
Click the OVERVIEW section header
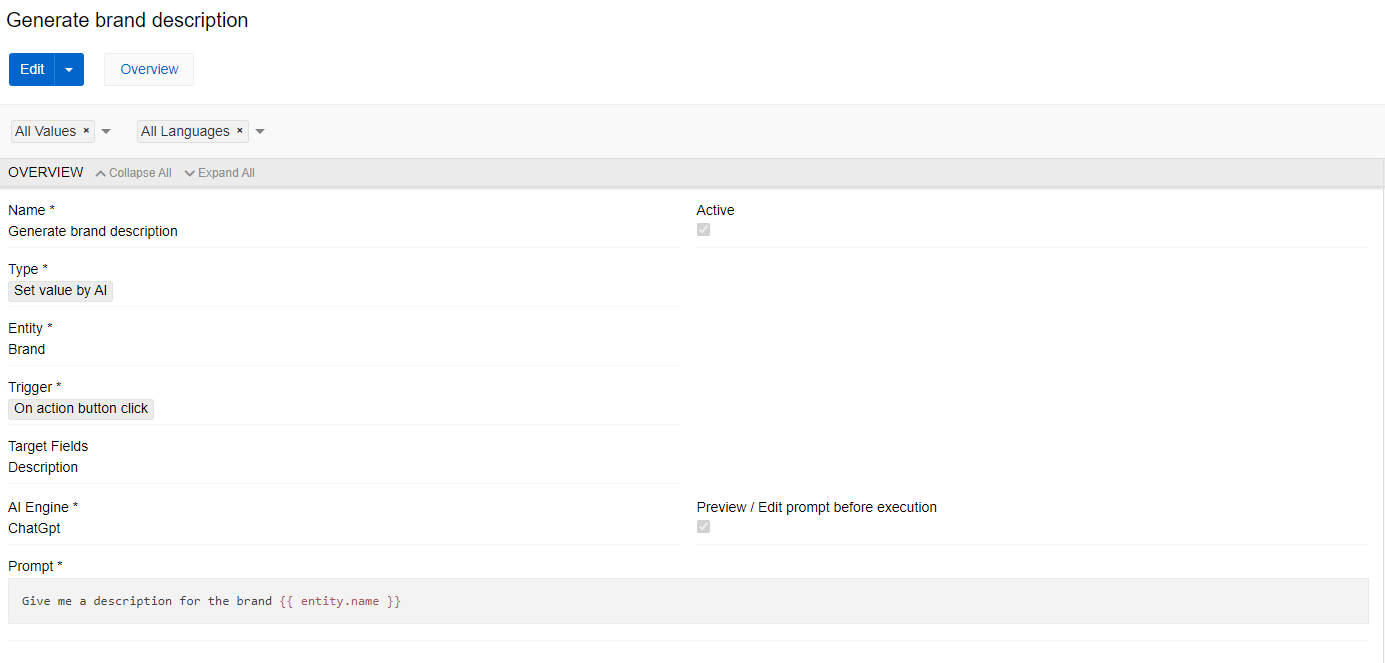46,173
